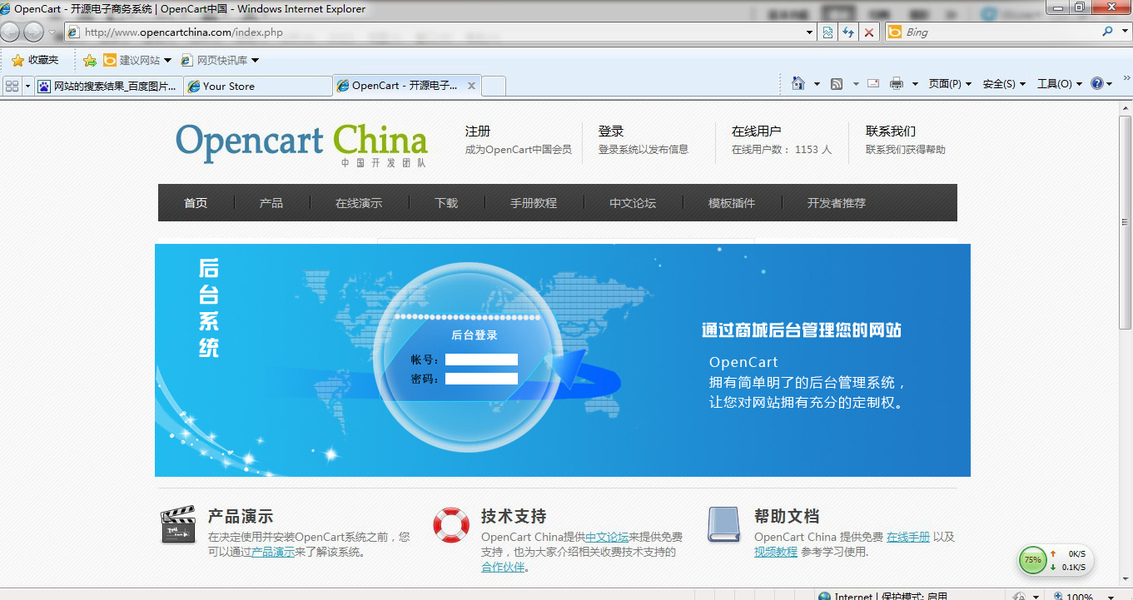This screenshot has width=1133, height=600.
Task: Open the 工具(O) menu
Action: pos(1059,84)
